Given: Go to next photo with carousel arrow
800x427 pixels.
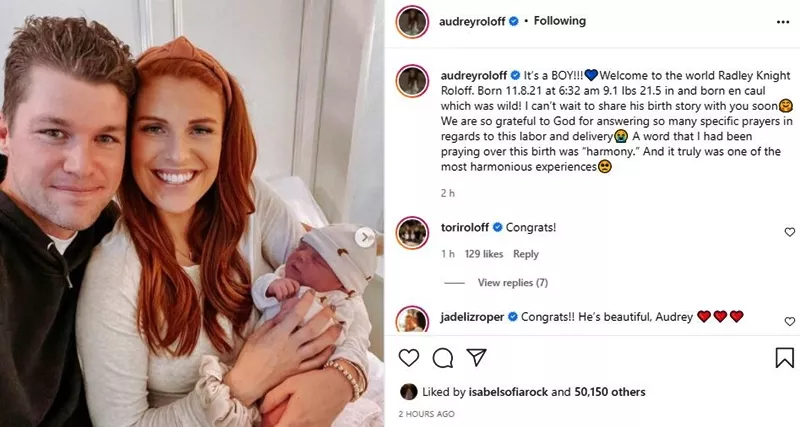Looking at the screenshot, I should coord(365,237).
